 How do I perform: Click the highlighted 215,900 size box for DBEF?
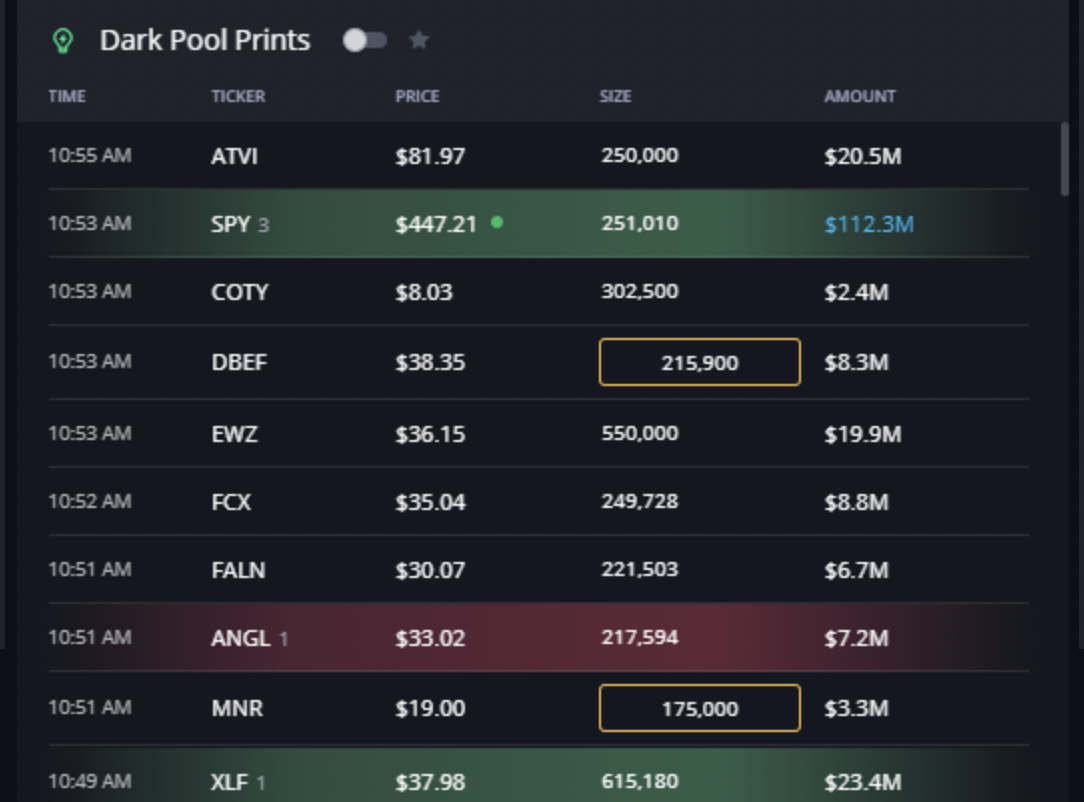[698, 362]
